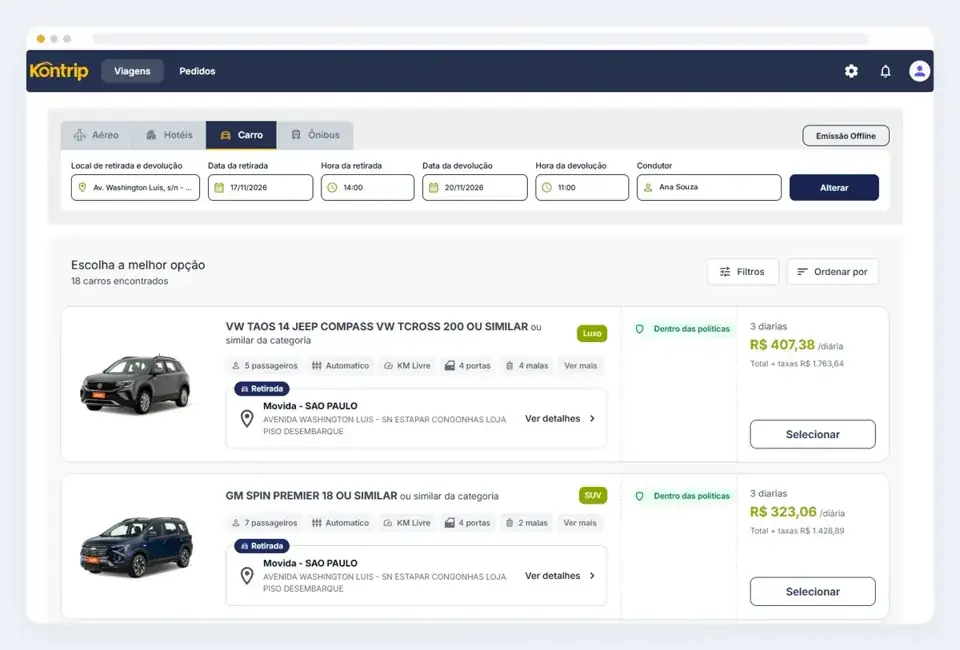Open return time 11:00 field
The image size is (960, 650).
pos(582,187)
